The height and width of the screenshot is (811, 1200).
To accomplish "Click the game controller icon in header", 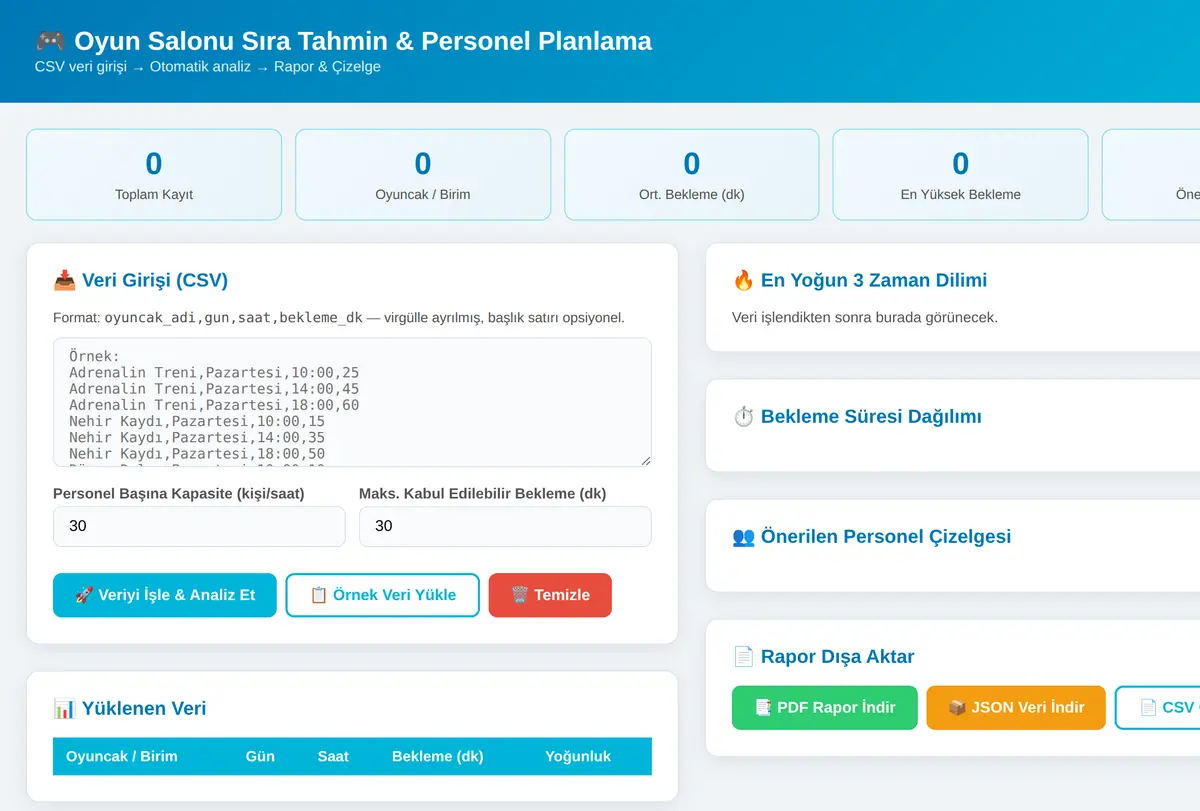I will click(x=50, y=41).
